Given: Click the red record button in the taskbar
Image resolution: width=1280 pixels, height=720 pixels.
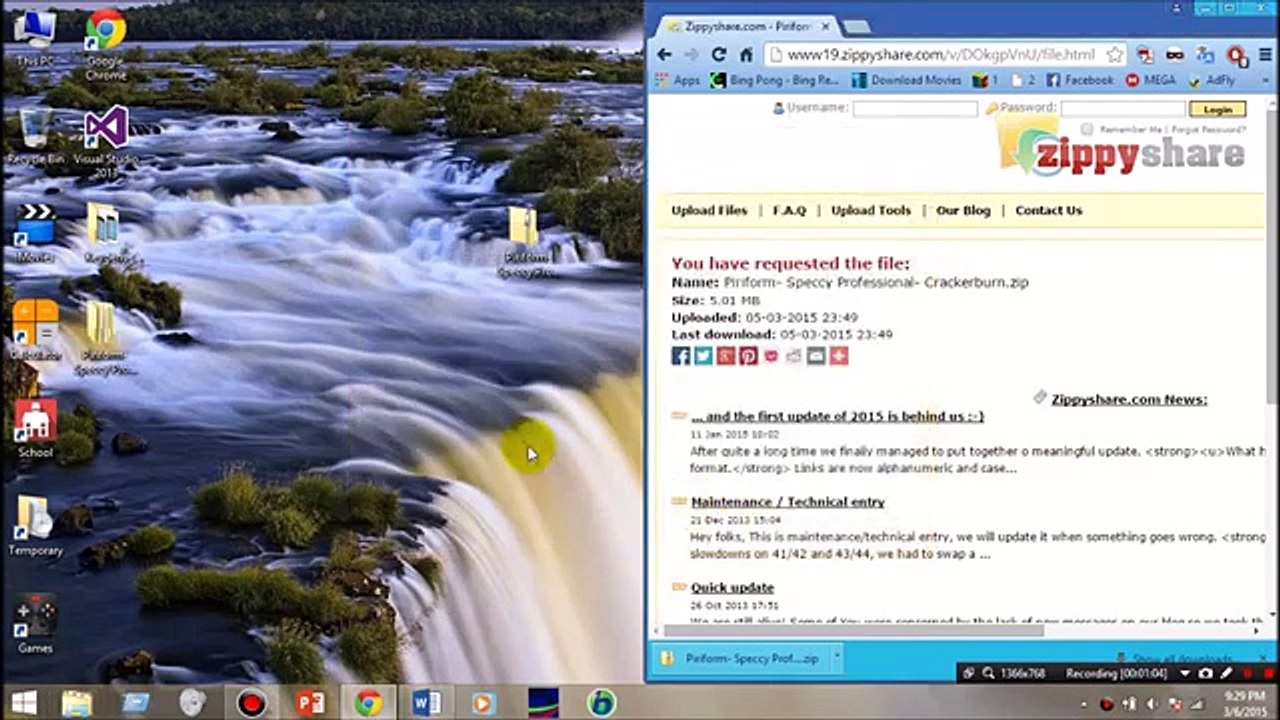Looking at the screenshot, I should click(251, 703).
